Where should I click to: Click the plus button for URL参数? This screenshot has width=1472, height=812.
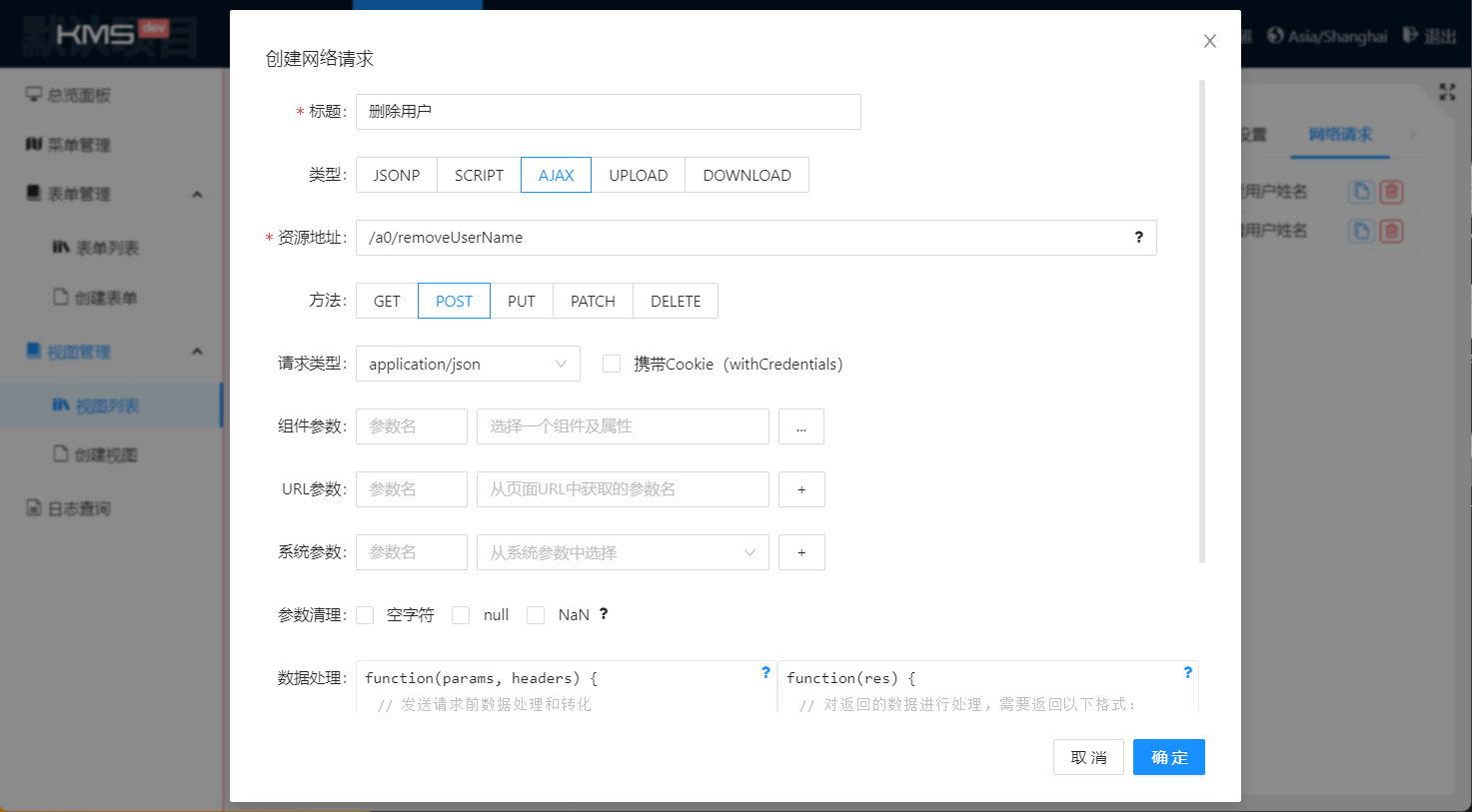[801, 489]
